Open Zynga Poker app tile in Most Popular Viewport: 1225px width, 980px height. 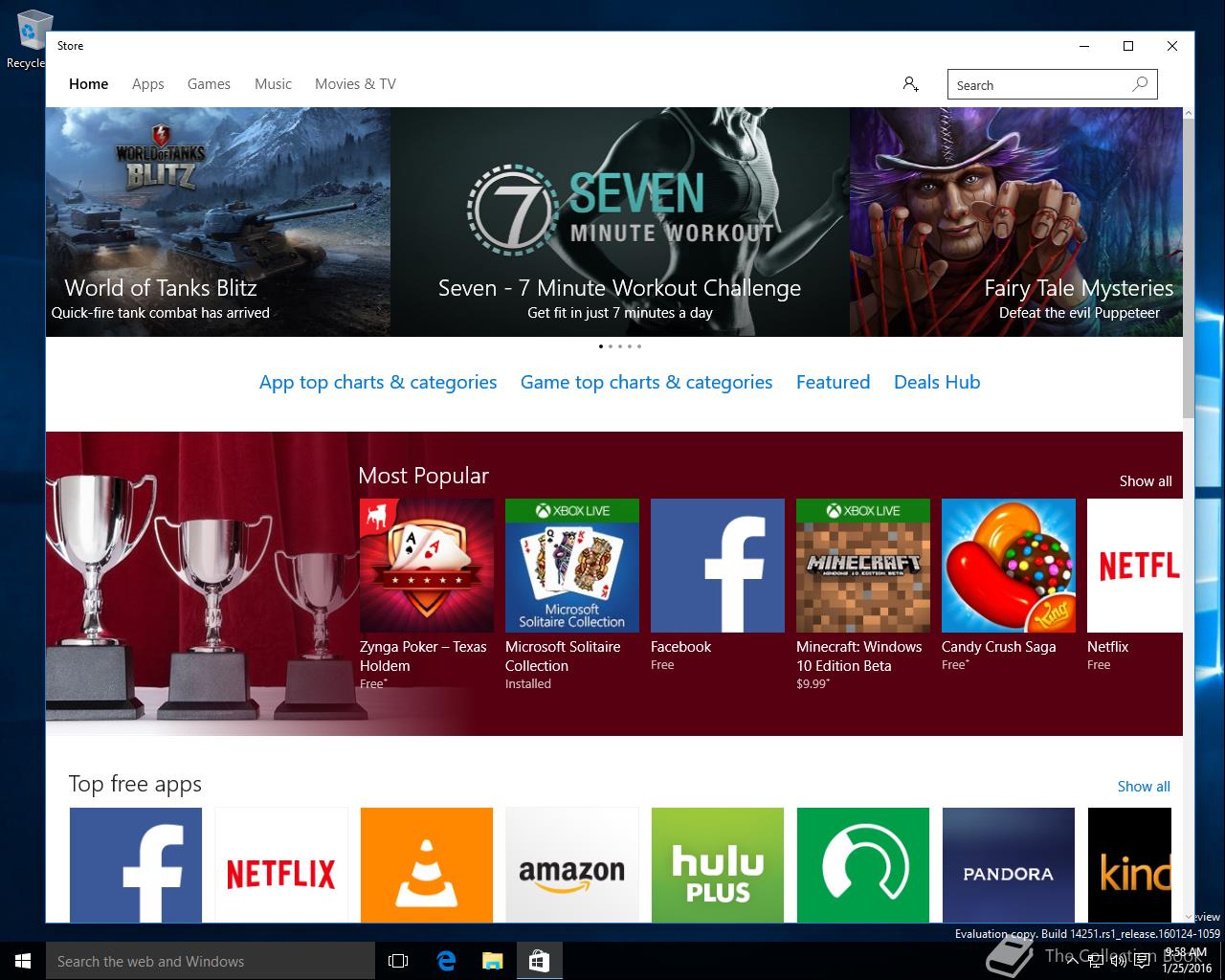pyautogui.click(x=427, y=565)
